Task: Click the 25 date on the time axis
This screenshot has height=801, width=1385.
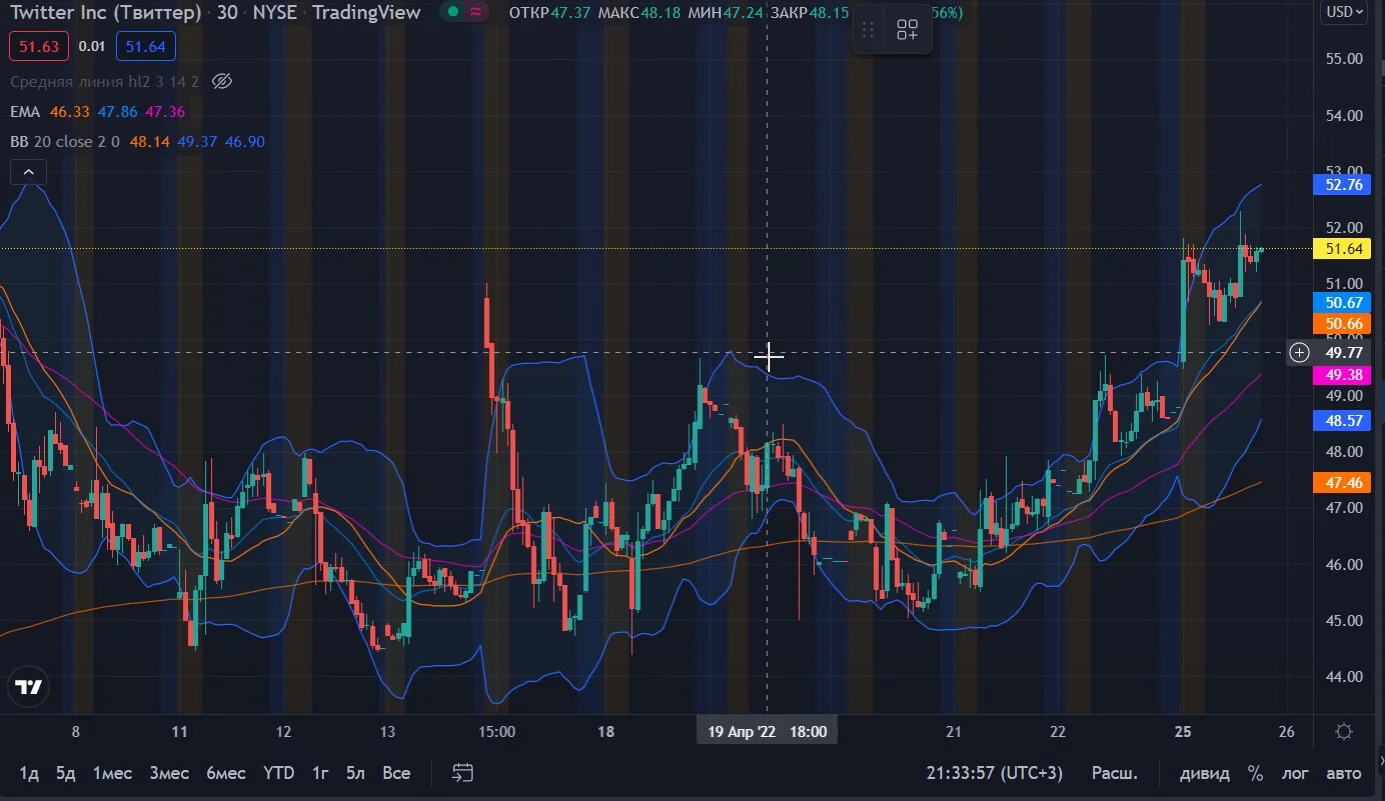Action: pos(1183,731)
